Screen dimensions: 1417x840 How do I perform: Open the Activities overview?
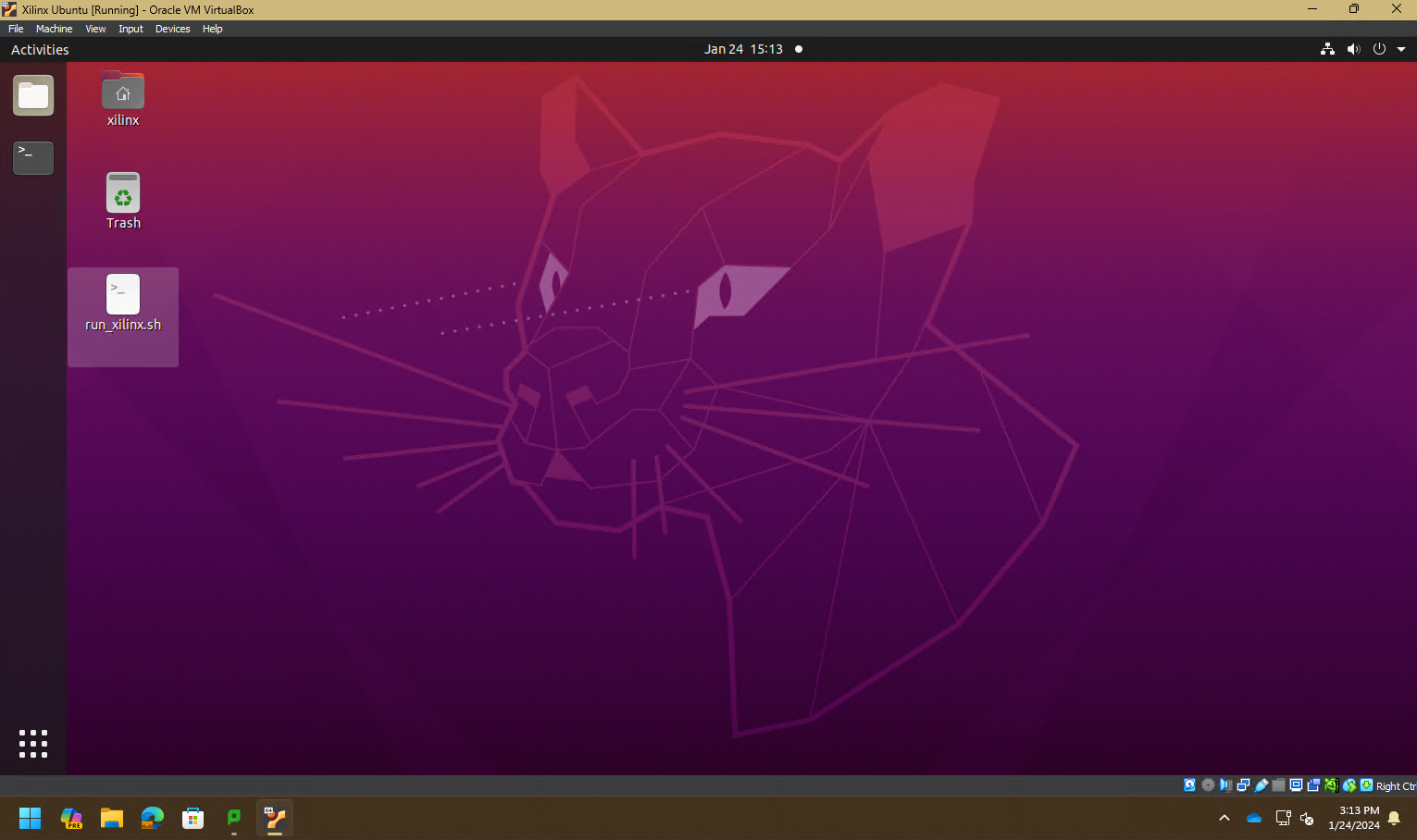[x=40, y=50]
